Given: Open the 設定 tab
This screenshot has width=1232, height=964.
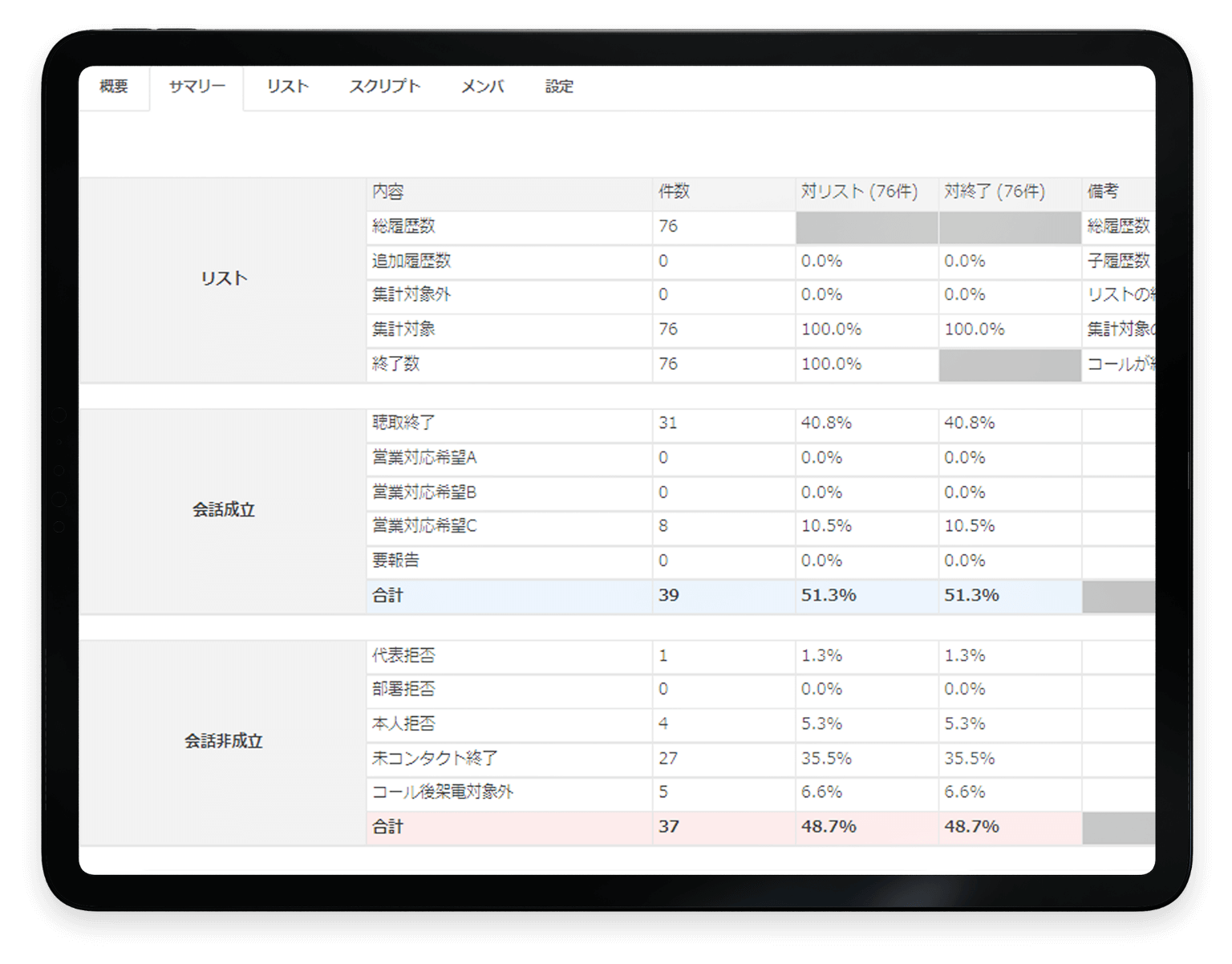Looking at the screenshot, I should pos(559,87).
